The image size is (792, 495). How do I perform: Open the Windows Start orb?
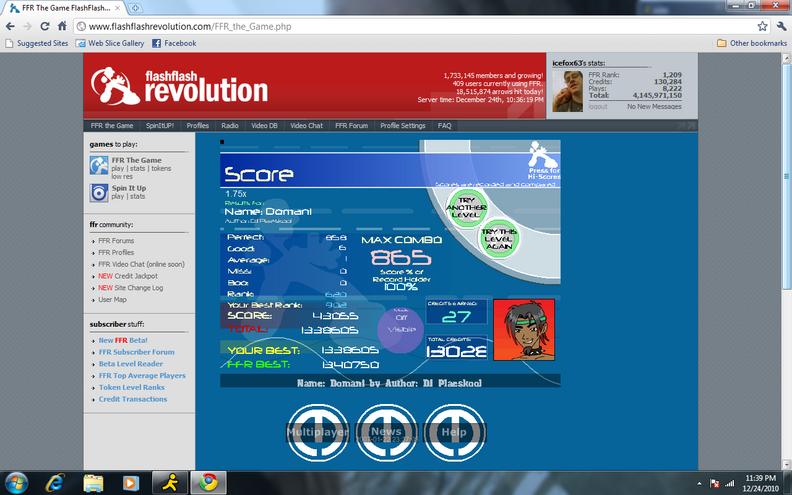pos(16,483)
